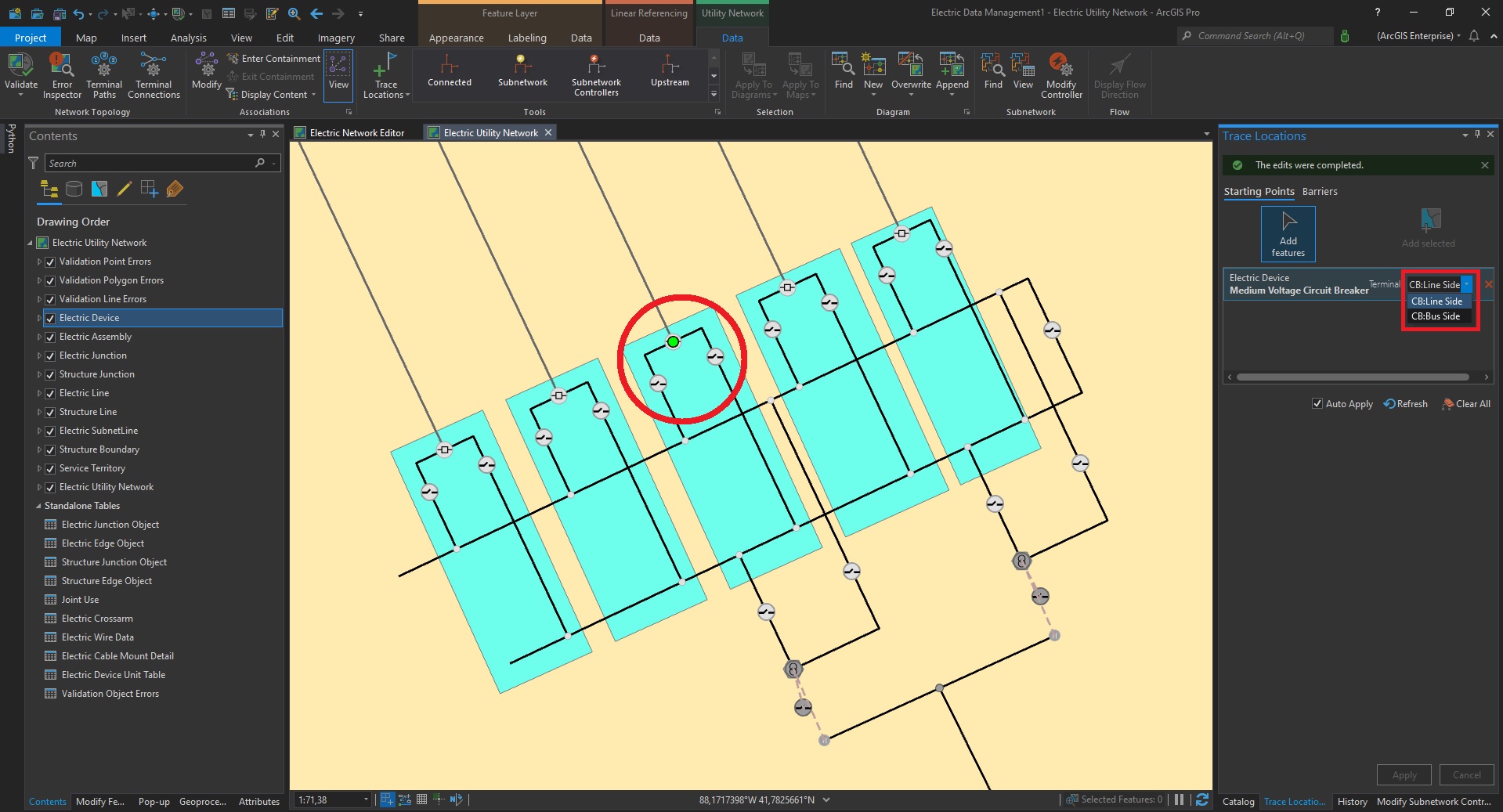This screenshot has height=812, width=1503.
Task: Toggle the Electric Device layer visibility
Action: (50, 318)
